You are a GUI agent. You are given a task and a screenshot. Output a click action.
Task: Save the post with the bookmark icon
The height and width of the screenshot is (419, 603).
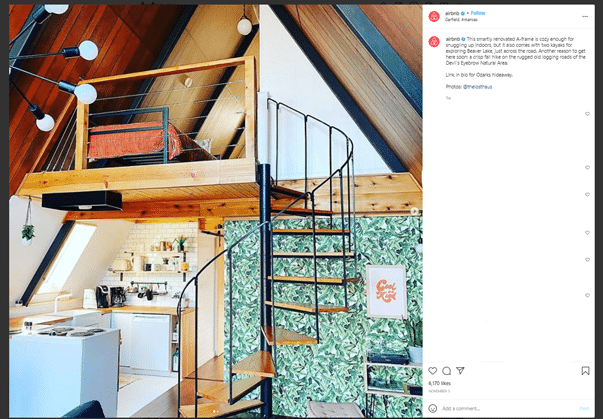point(585,371)
